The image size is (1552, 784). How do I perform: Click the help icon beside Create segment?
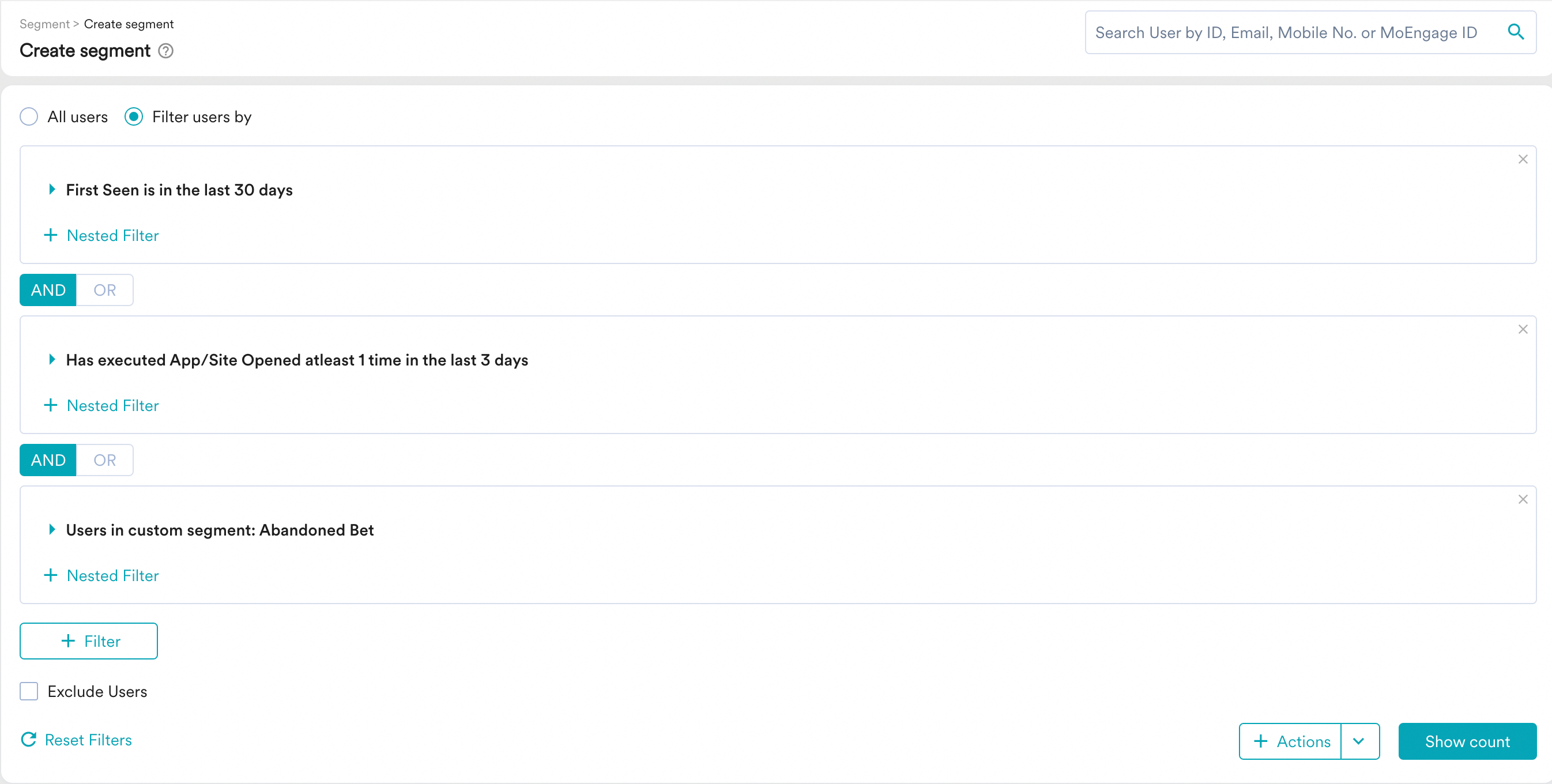coord(165,51)
